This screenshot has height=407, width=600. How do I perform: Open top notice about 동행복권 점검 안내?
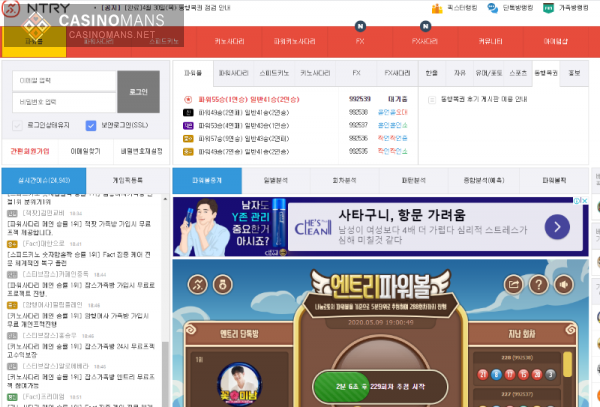pyautogui.click(x=166, y=8)
